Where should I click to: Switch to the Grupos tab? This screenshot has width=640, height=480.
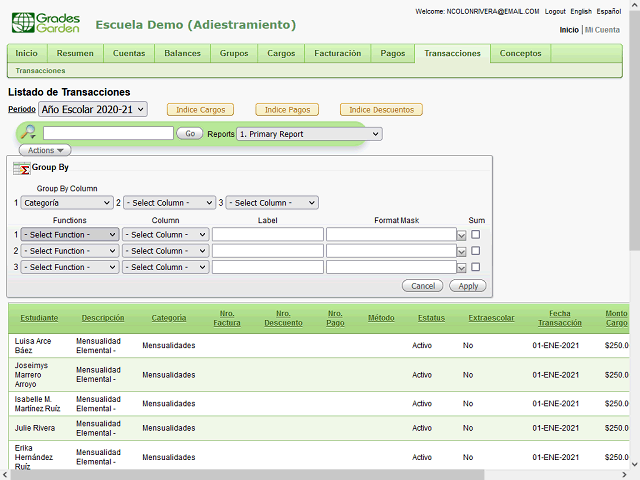234,53
